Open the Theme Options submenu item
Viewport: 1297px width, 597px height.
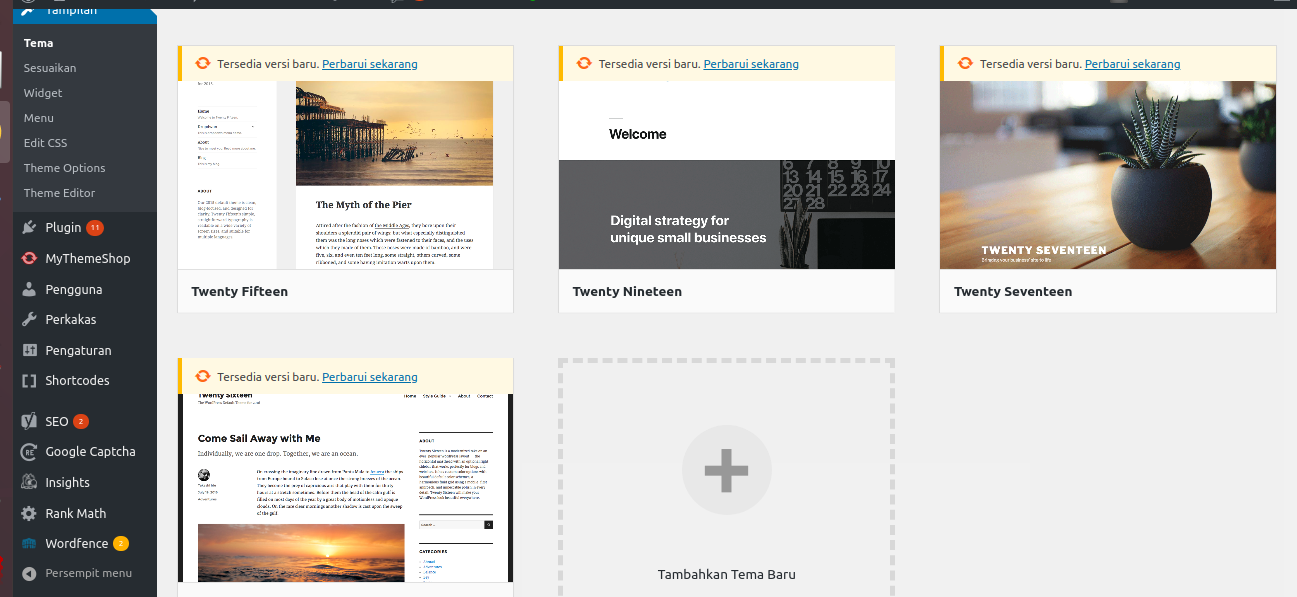point(65,168)
